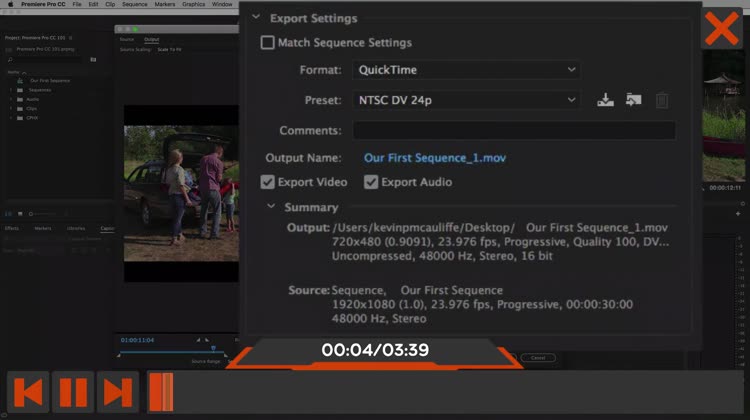Close the video overlay with orange X
This screenshot has height=420, width=750.
click(x=720, y=29)
